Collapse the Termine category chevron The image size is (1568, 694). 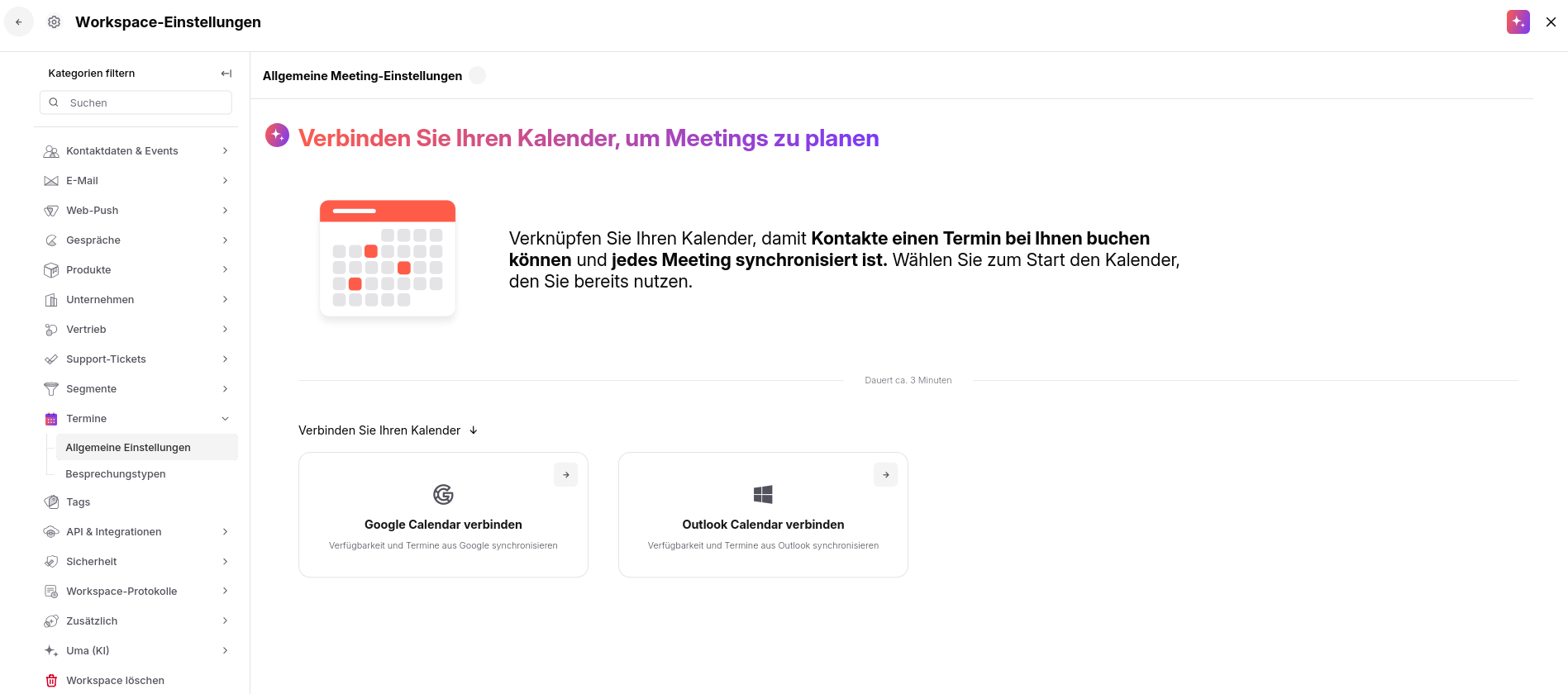pos(225,419)
